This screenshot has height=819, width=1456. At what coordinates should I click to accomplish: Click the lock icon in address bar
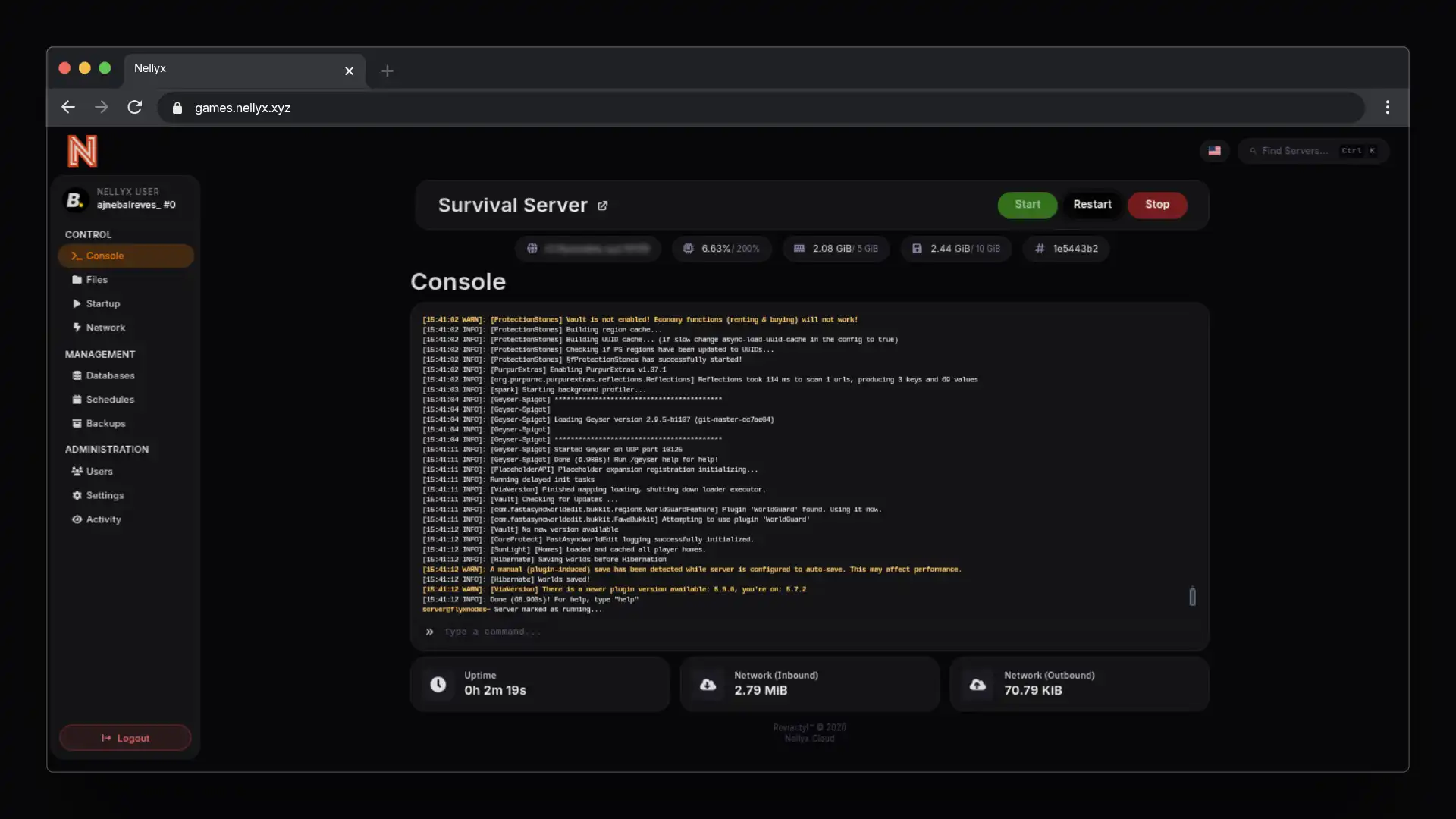tap(177, 108)
